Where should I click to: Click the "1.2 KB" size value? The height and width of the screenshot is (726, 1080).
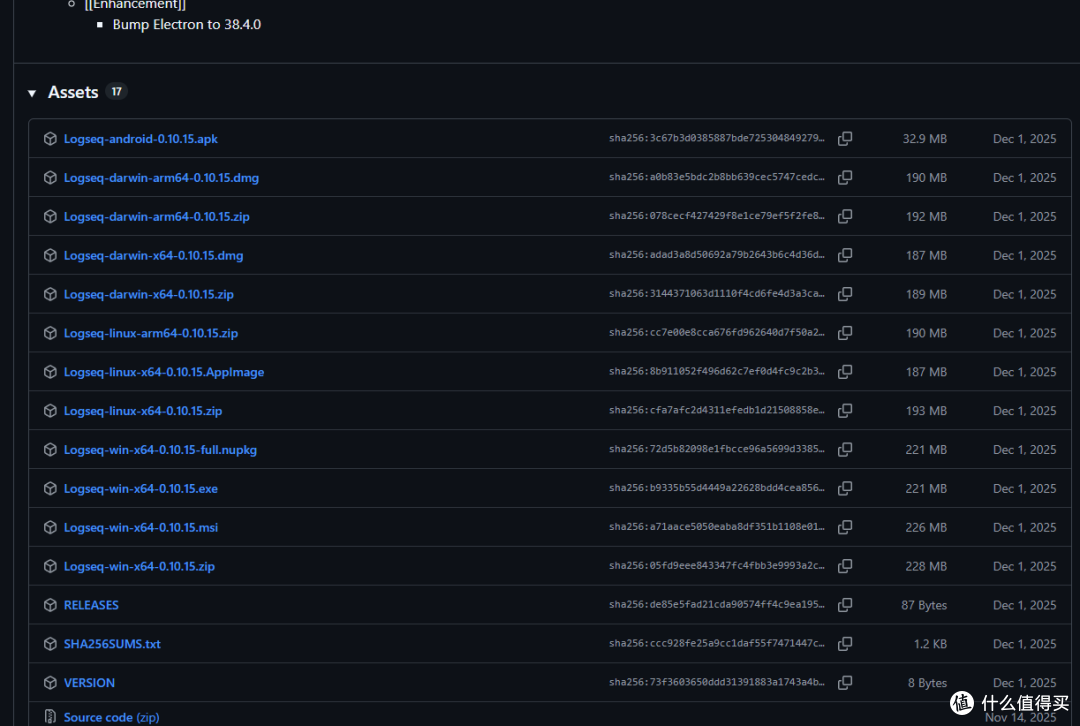tap(930, 644)
